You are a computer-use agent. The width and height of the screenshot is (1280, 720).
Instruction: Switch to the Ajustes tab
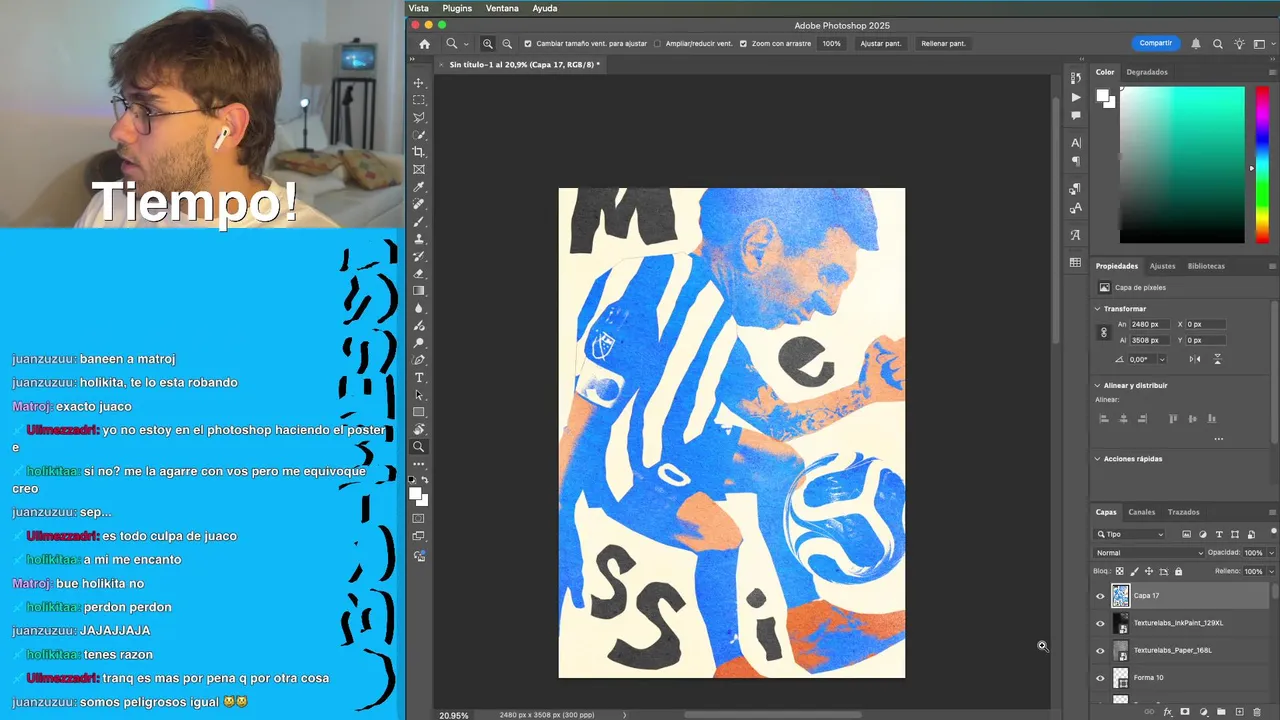pos(1162,266)
